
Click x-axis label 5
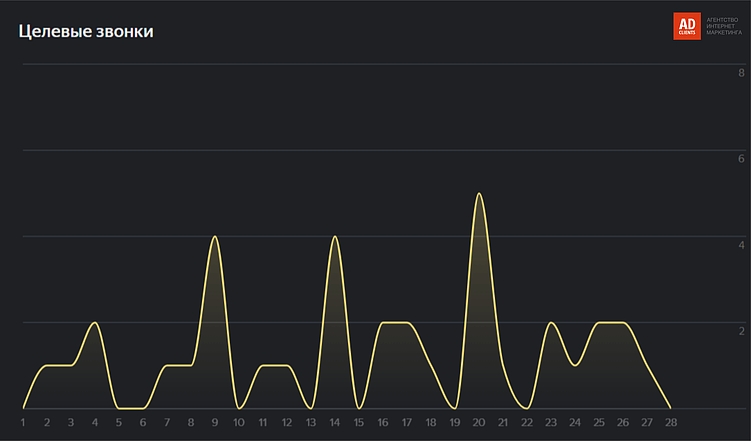coord(118,423)
